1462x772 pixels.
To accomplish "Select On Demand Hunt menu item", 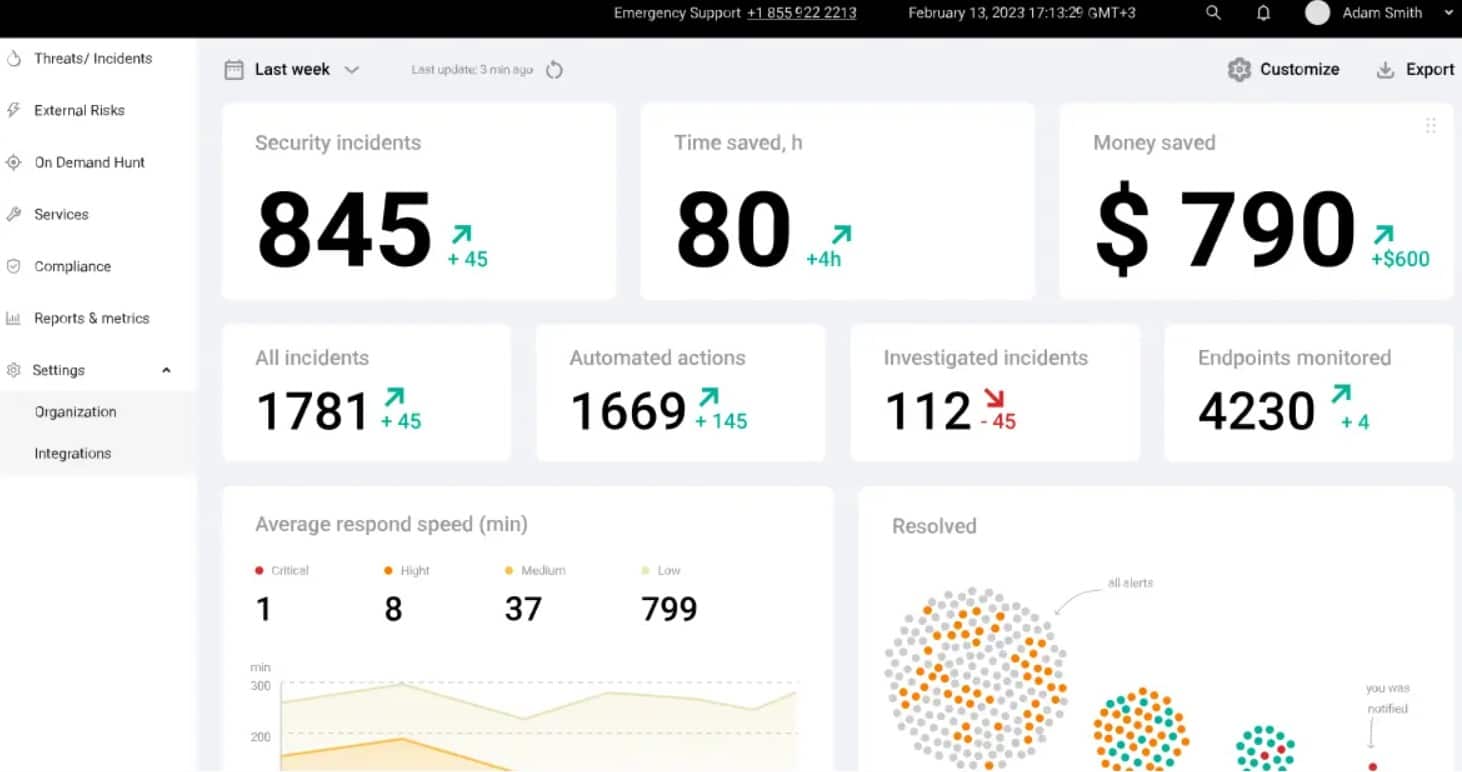I will (89, 162).
